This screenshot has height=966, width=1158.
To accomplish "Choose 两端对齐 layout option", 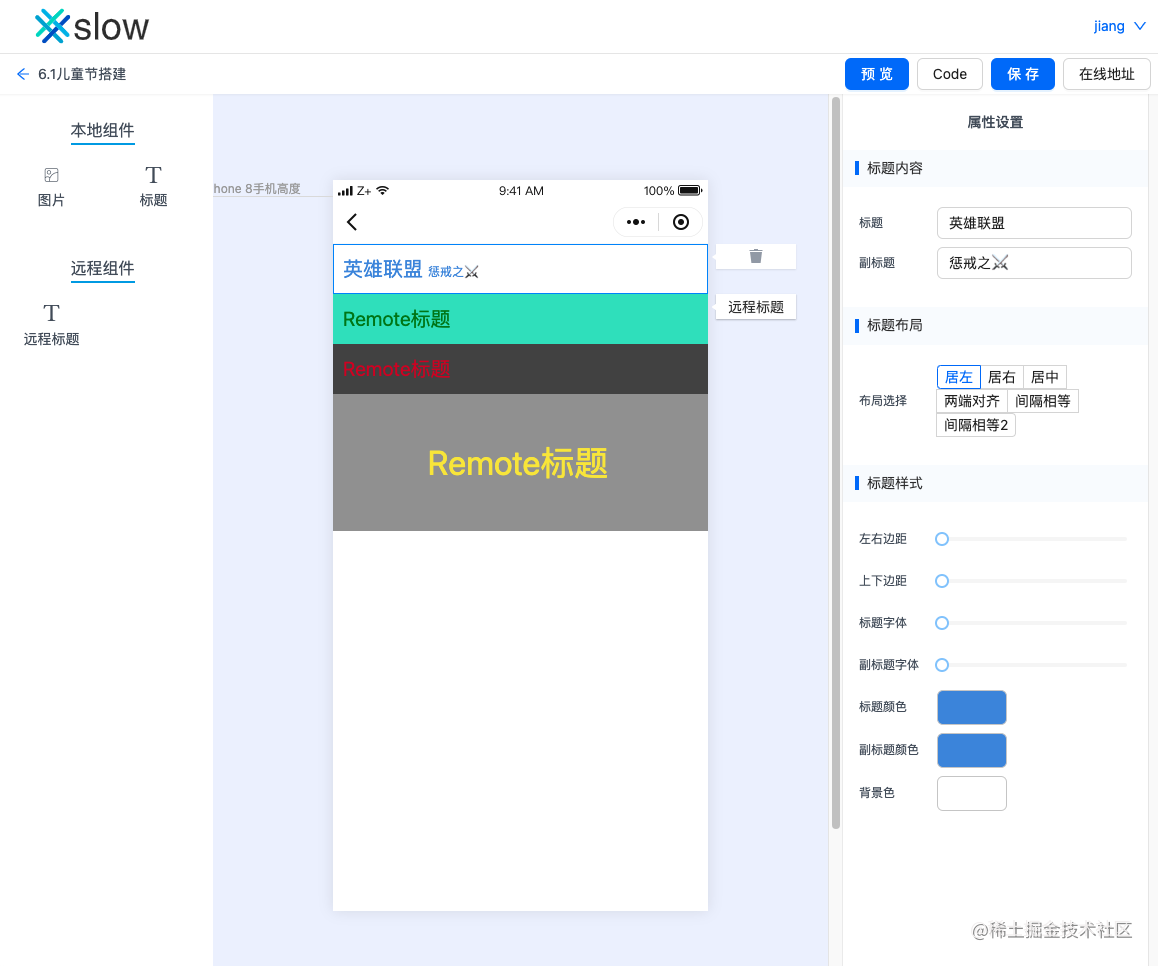I will [x=972, y=401].
